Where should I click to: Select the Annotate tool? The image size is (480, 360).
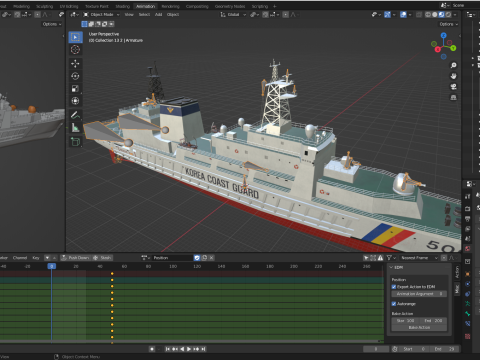(x=75, y=115)
